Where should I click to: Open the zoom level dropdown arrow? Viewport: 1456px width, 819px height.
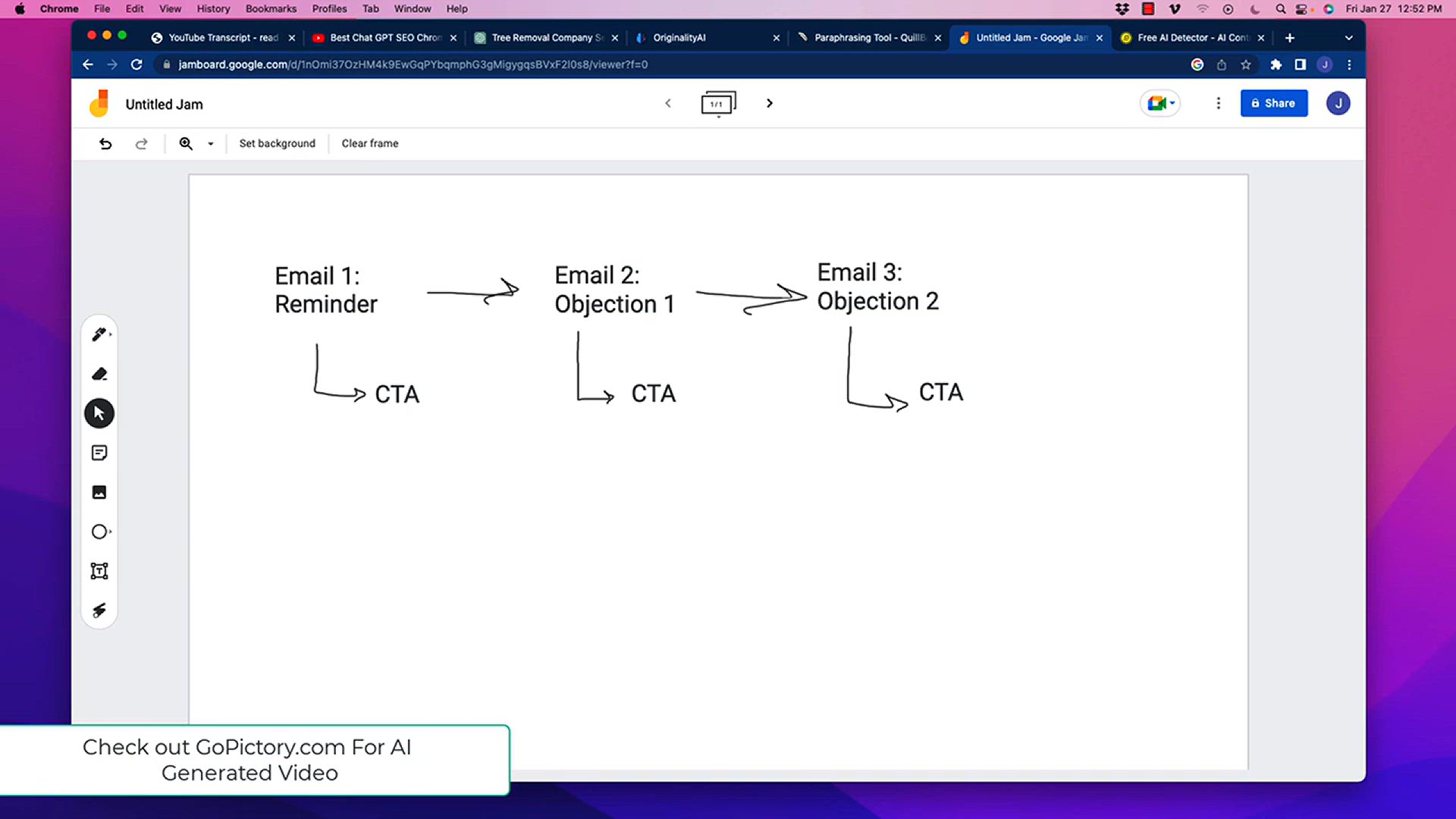(x=211, y=143)
